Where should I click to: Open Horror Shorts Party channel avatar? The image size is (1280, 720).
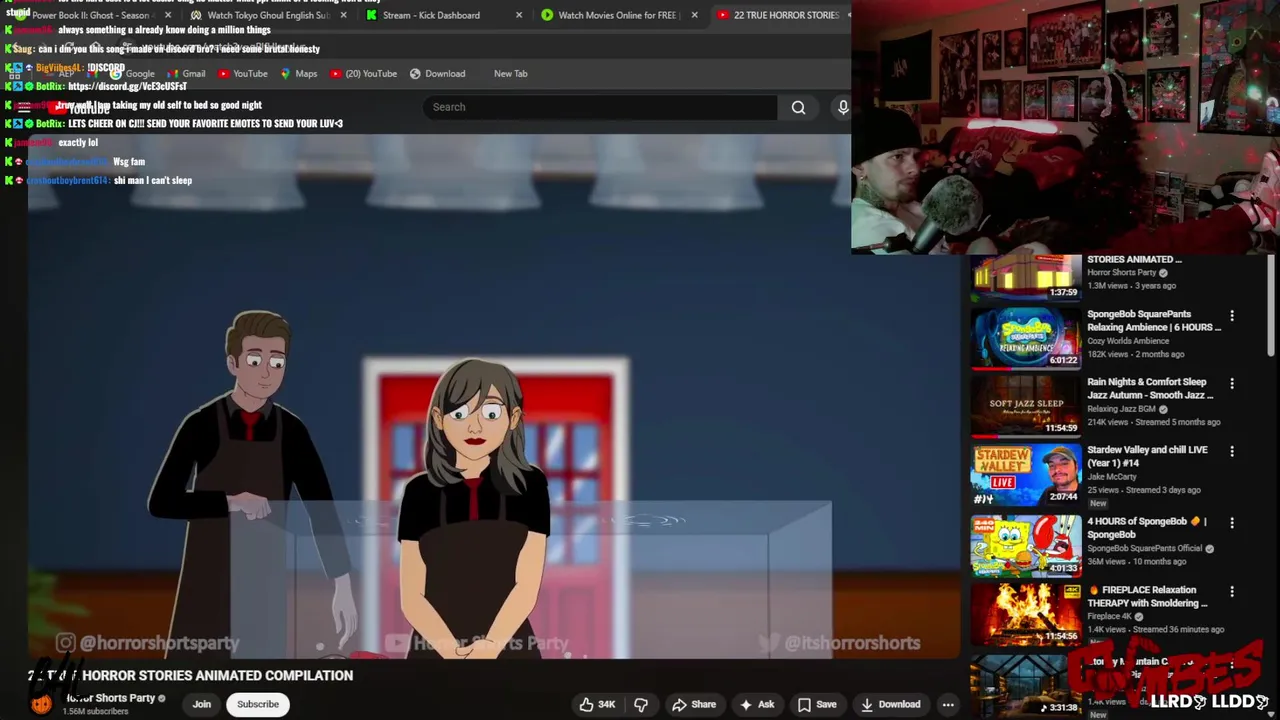(41, 704)
